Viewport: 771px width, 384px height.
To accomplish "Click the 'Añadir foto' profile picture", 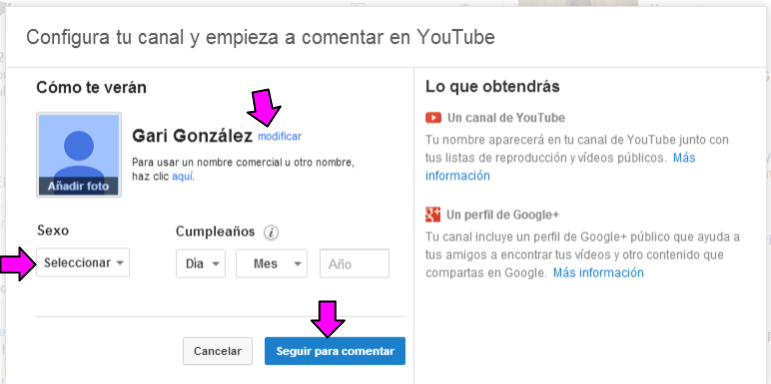I will tap(79, 155).
